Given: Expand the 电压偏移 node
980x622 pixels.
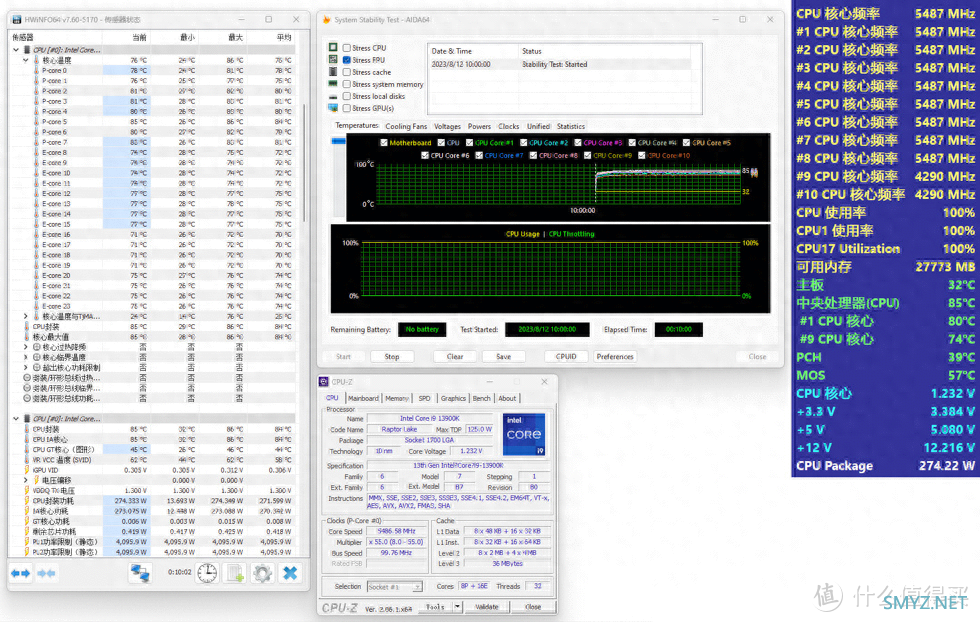Looking at the screenshot, I should pyautogui.click(x=26, y=480).
